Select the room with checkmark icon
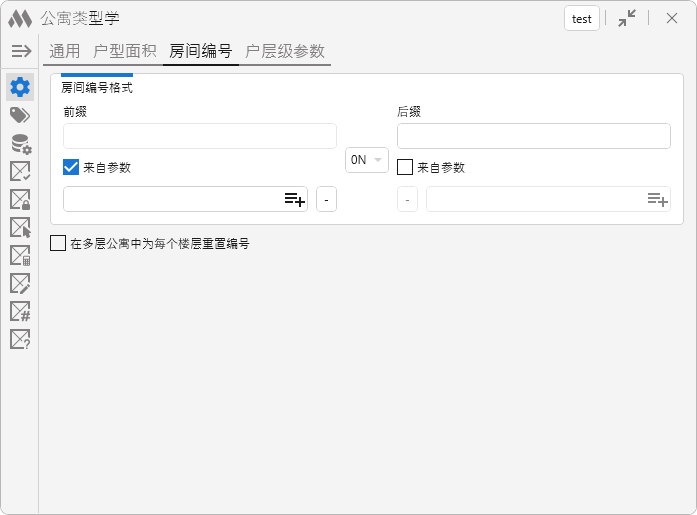Screen dimensions: 697x515 [x=20, y=172]
